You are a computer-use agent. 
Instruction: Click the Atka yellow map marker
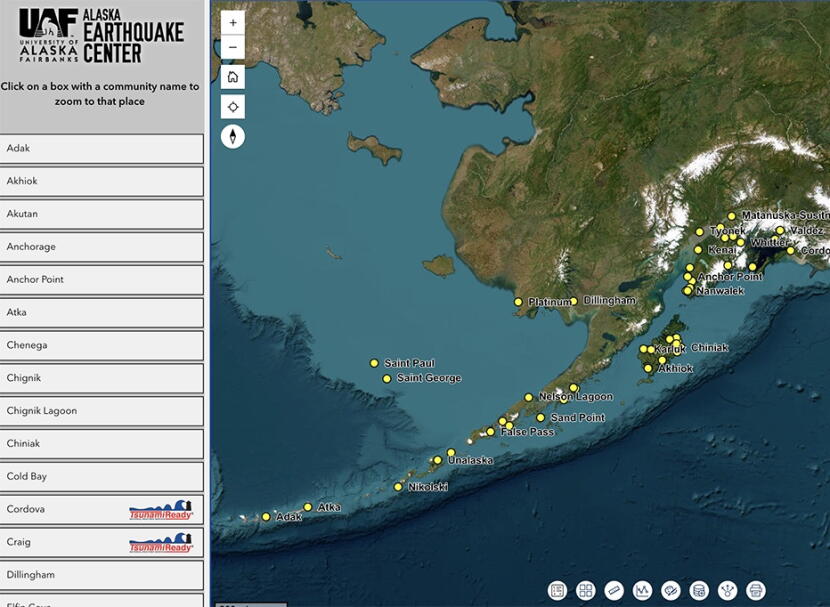(x=308, y=507)
